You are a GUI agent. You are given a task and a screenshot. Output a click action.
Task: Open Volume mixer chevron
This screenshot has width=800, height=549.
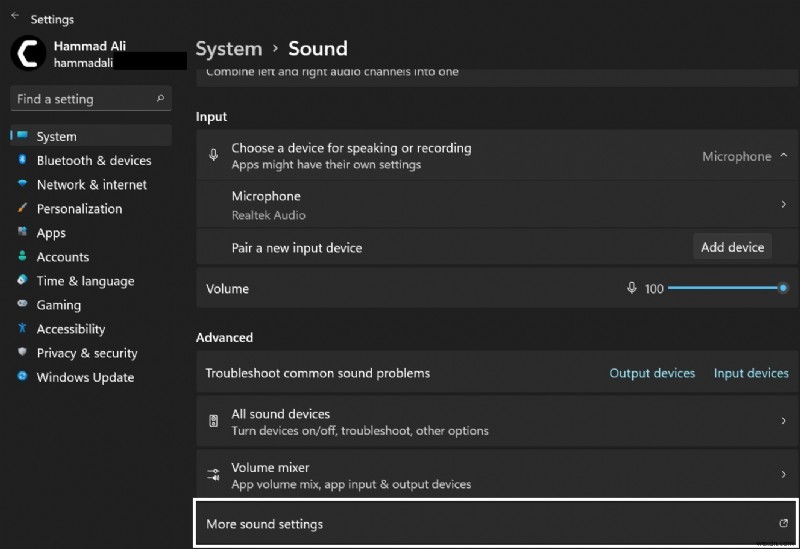click(783, 475)
